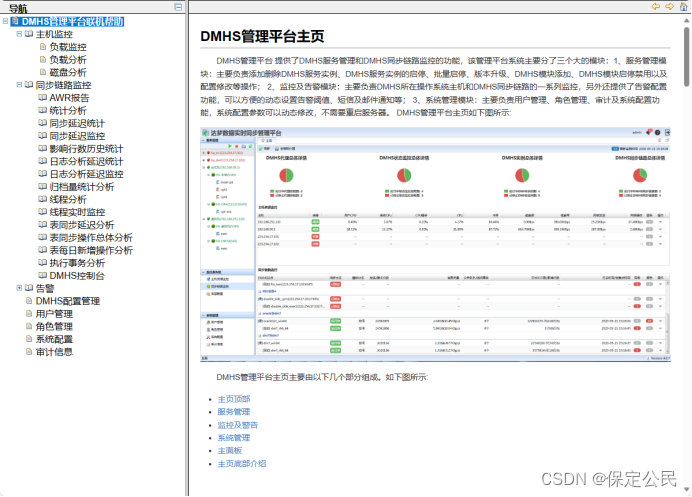The width and height of the screenshot is (692, 497).
Task: Click the book icon beside 统计分析
Action: click(43, 110)
